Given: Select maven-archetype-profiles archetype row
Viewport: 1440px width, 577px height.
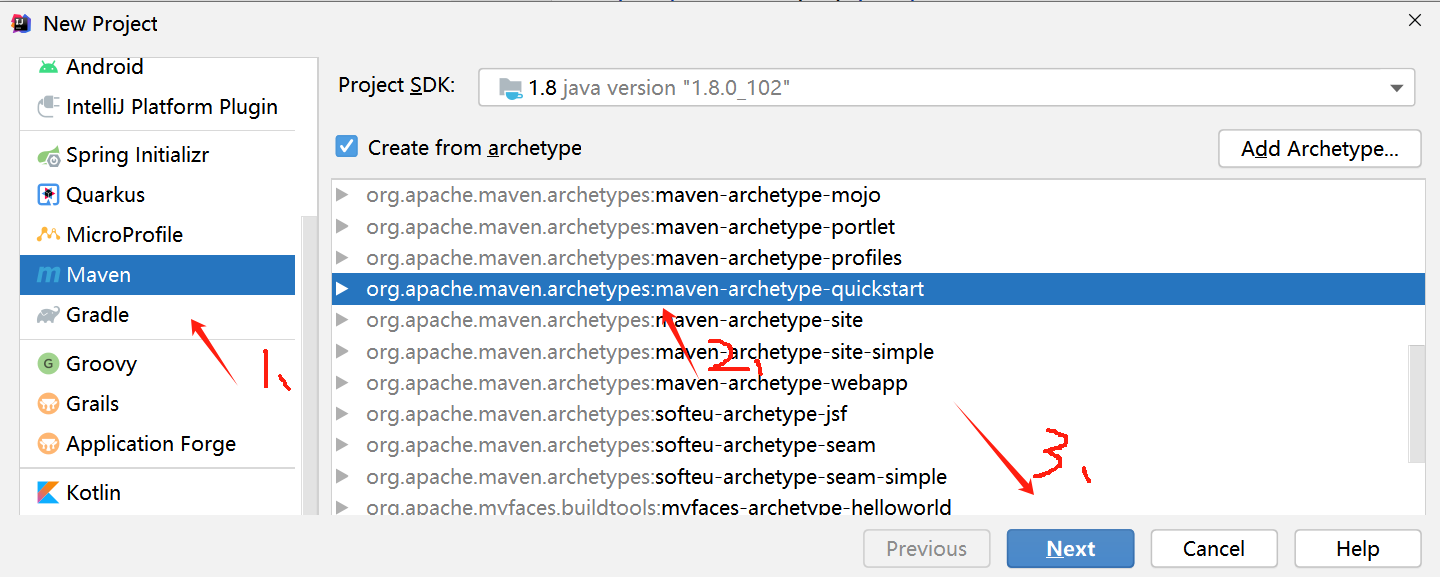Looking at the screenshot, I should click(879, 258).
